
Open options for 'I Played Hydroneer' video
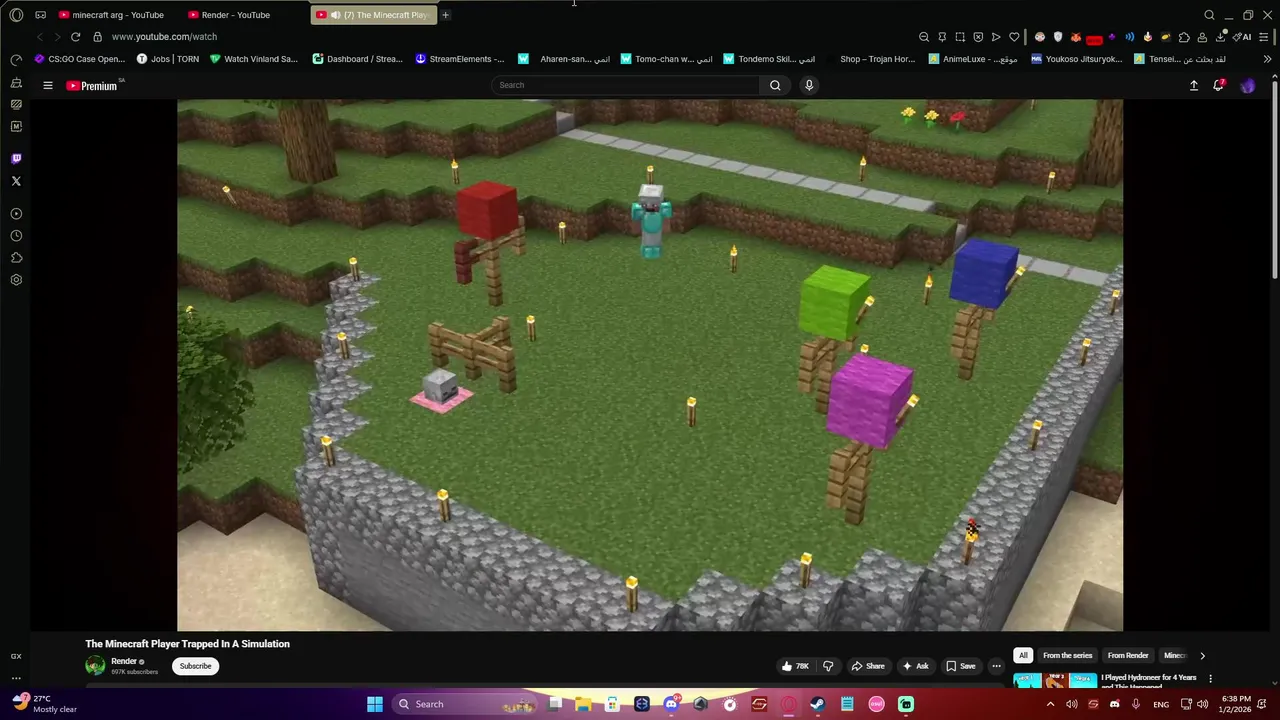tap(1210, 678)
